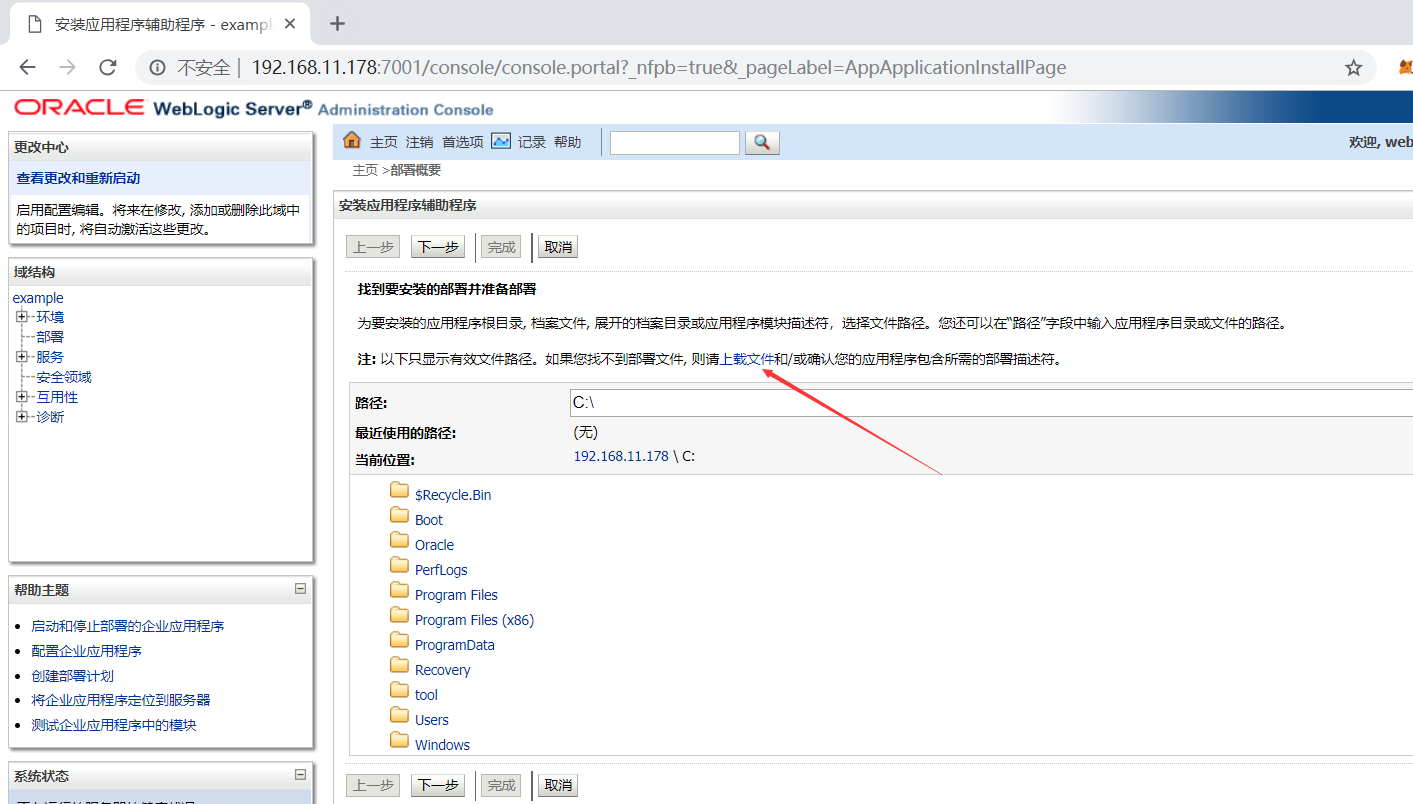Screen dimensions: 1413x804
Task: Click the magnifying glass search icon
Action: pos(762,142)
